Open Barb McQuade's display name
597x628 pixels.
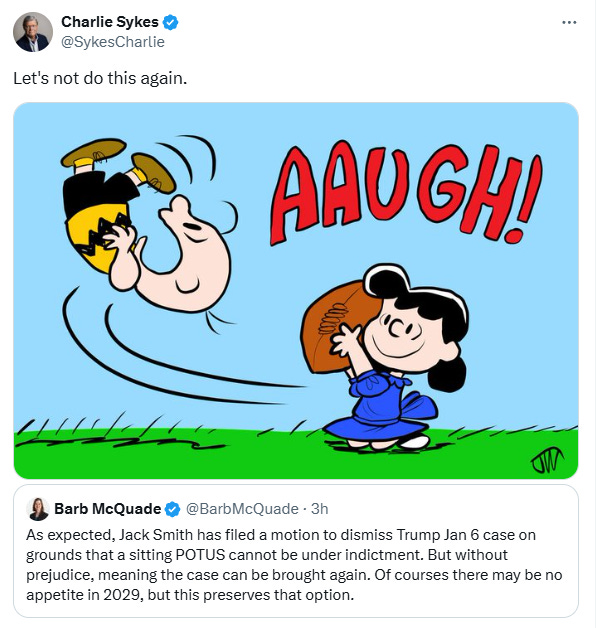tap(107, 509)
